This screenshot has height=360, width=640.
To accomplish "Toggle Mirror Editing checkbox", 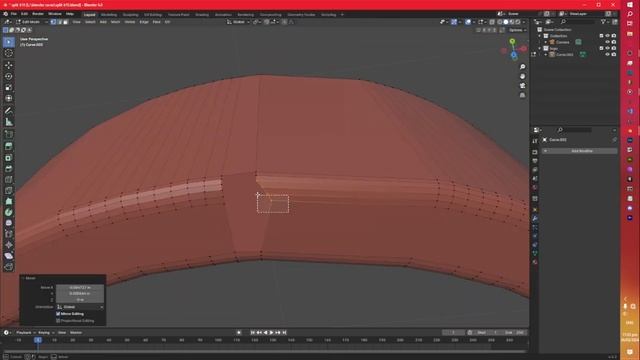I will [x=58, y=314].
